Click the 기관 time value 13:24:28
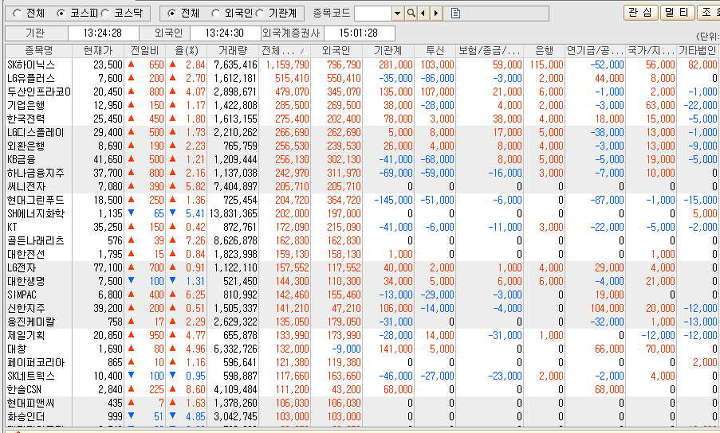This screenshot has height=433, width=720. tap(103, 33)
